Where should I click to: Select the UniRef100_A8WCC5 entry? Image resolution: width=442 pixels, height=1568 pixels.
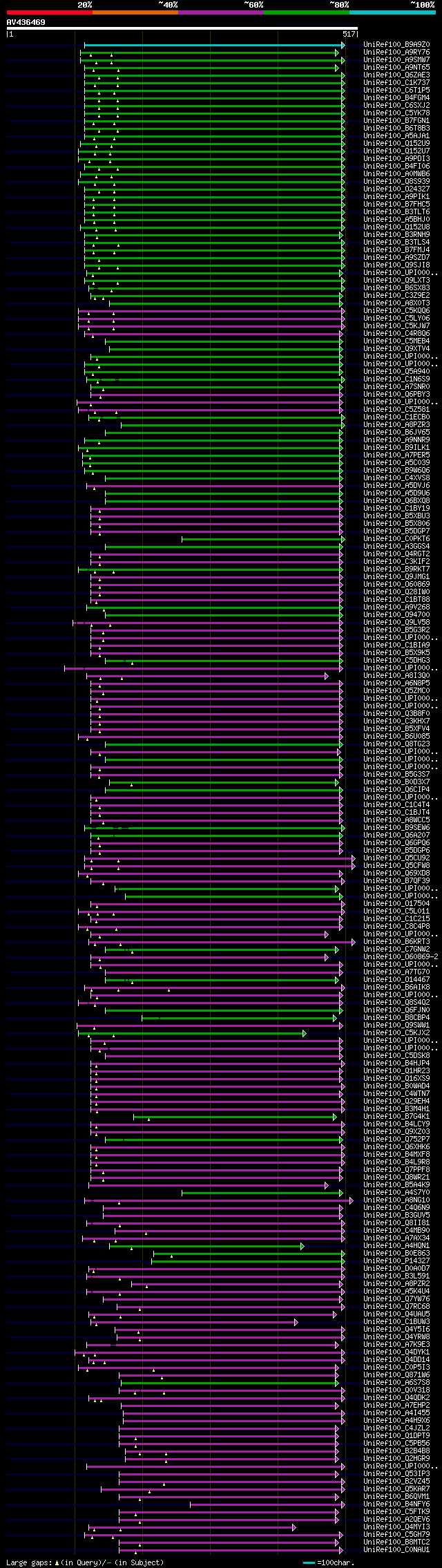coord(396,820)
